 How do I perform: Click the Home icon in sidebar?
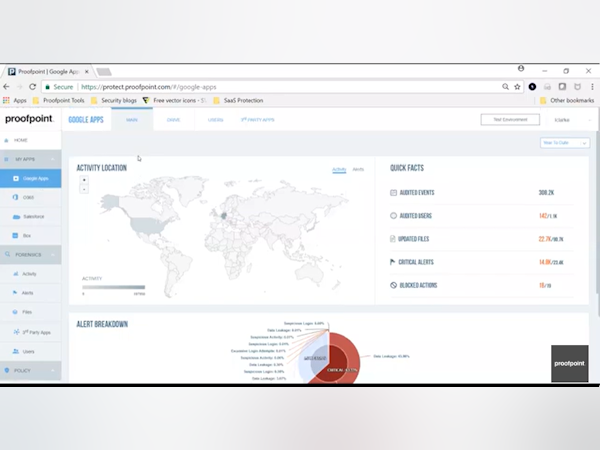[x=6, y=140]
